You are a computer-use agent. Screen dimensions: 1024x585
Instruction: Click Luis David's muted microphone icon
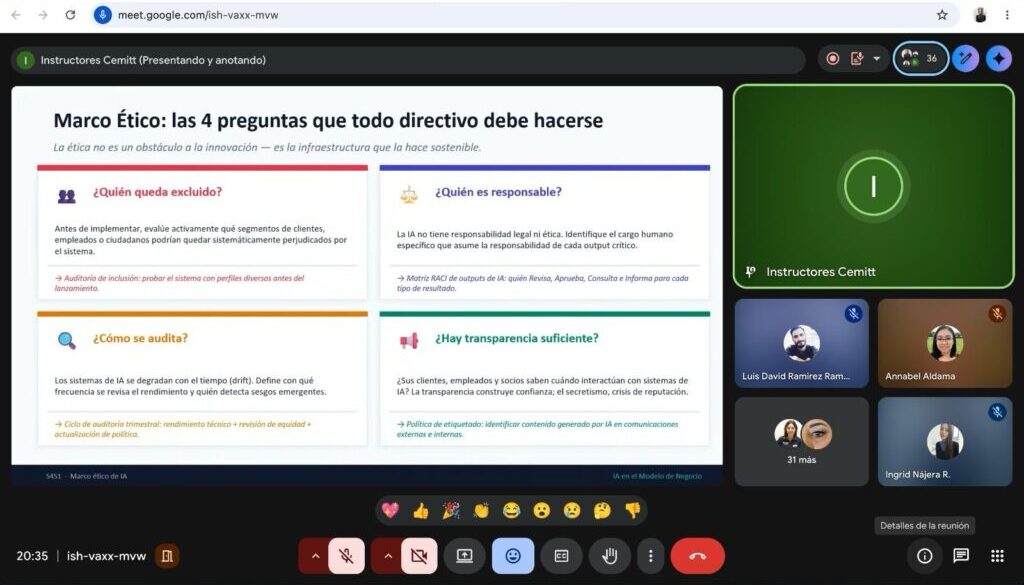853,314
